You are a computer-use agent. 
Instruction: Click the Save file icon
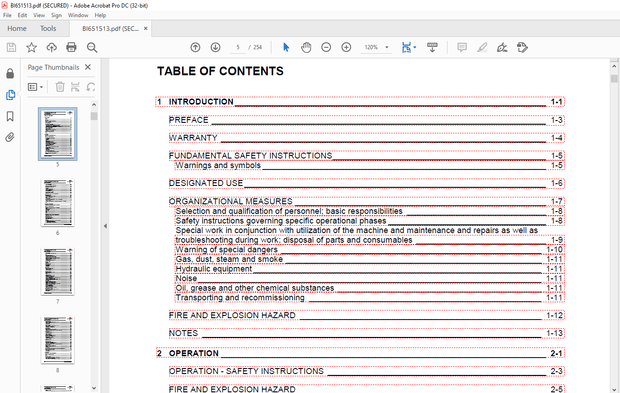(11, 48)
